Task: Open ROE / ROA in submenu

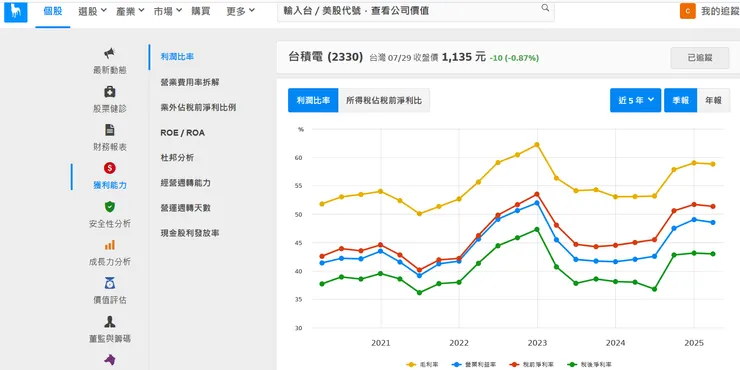Action: pos(183,133)
